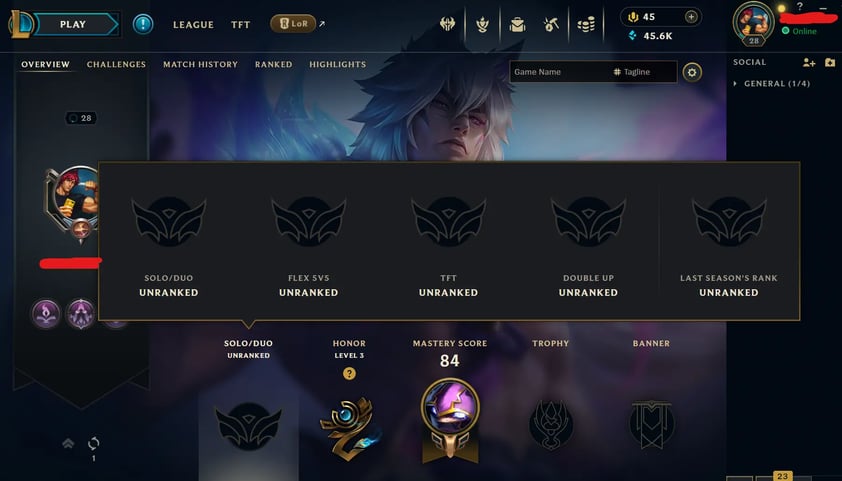Click the plus button to buy RP
This screenshot has width=842, height=481.
click(x=691, y=17)
